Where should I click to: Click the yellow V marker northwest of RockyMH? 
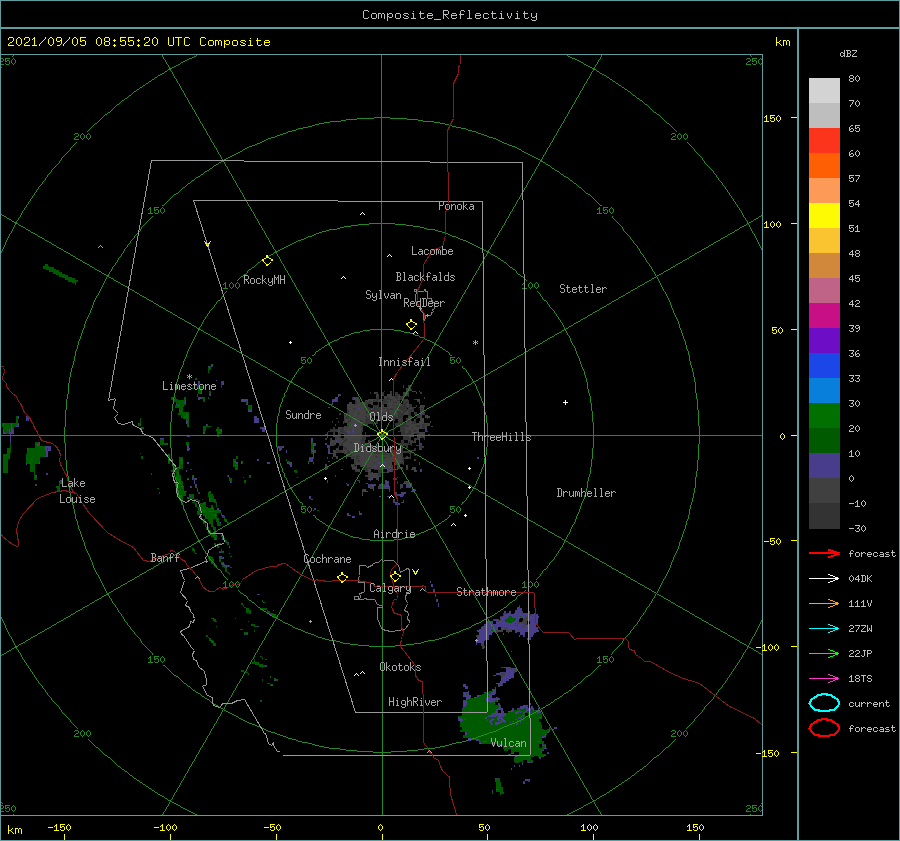tap(208, 244)
